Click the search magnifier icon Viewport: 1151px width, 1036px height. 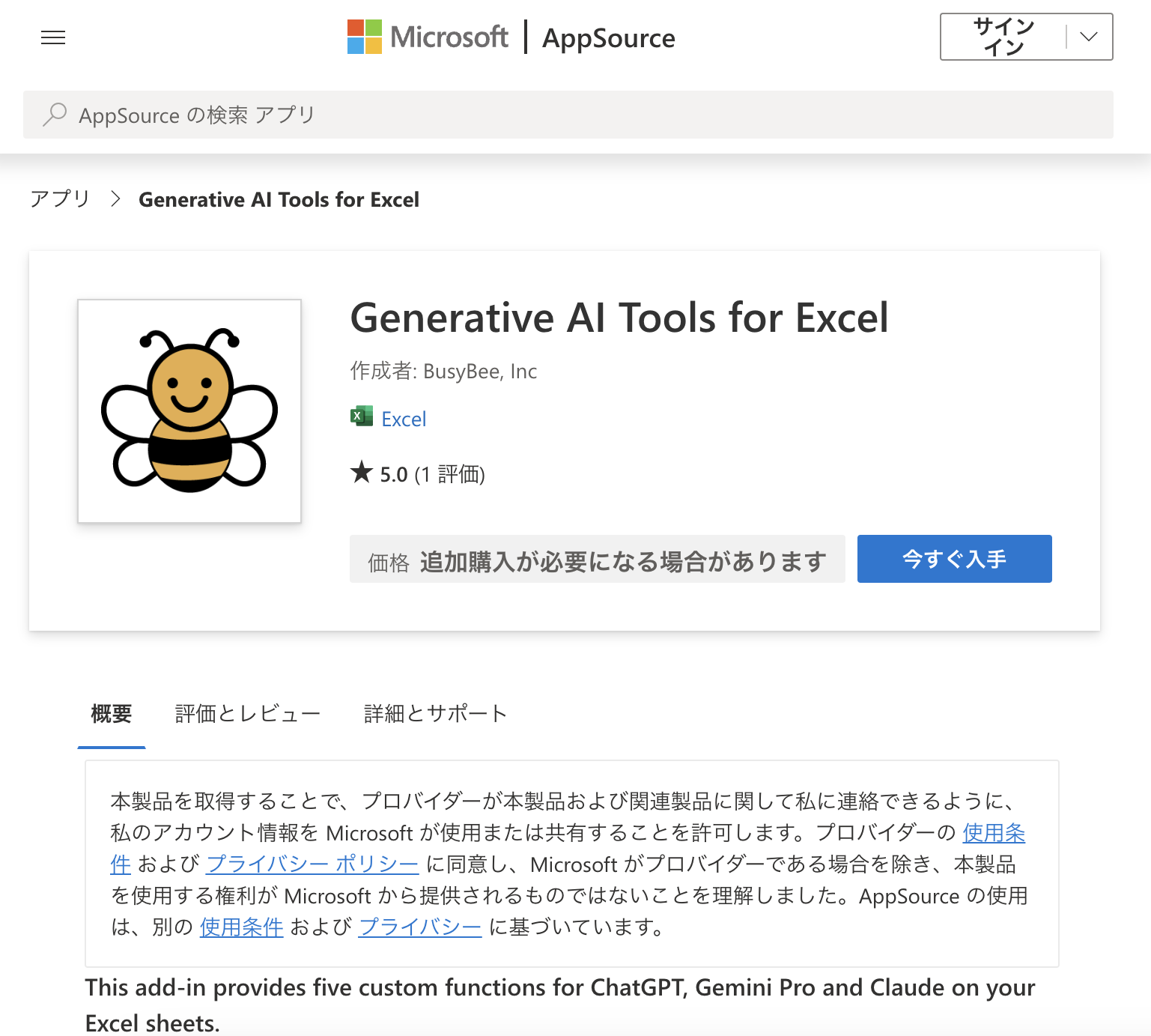click(54, 115)
